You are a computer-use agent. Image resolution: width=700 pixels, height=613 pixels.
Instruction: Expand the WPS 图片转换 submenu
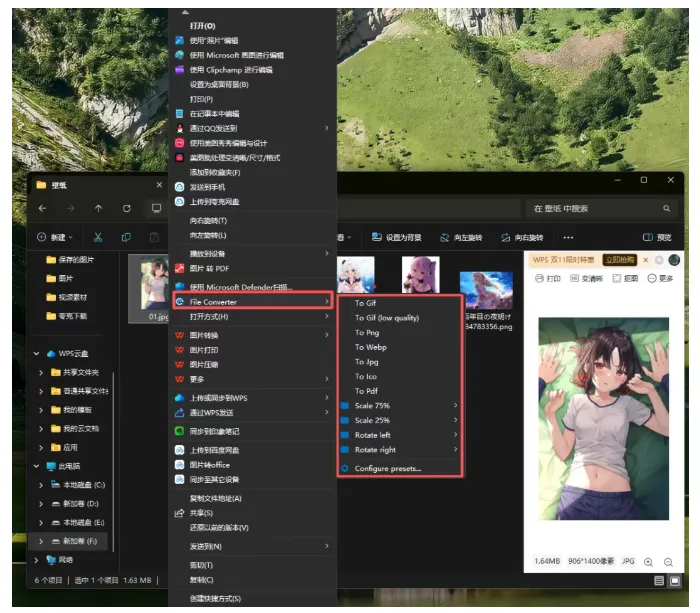pyautogui.click(x=252, y=335)
